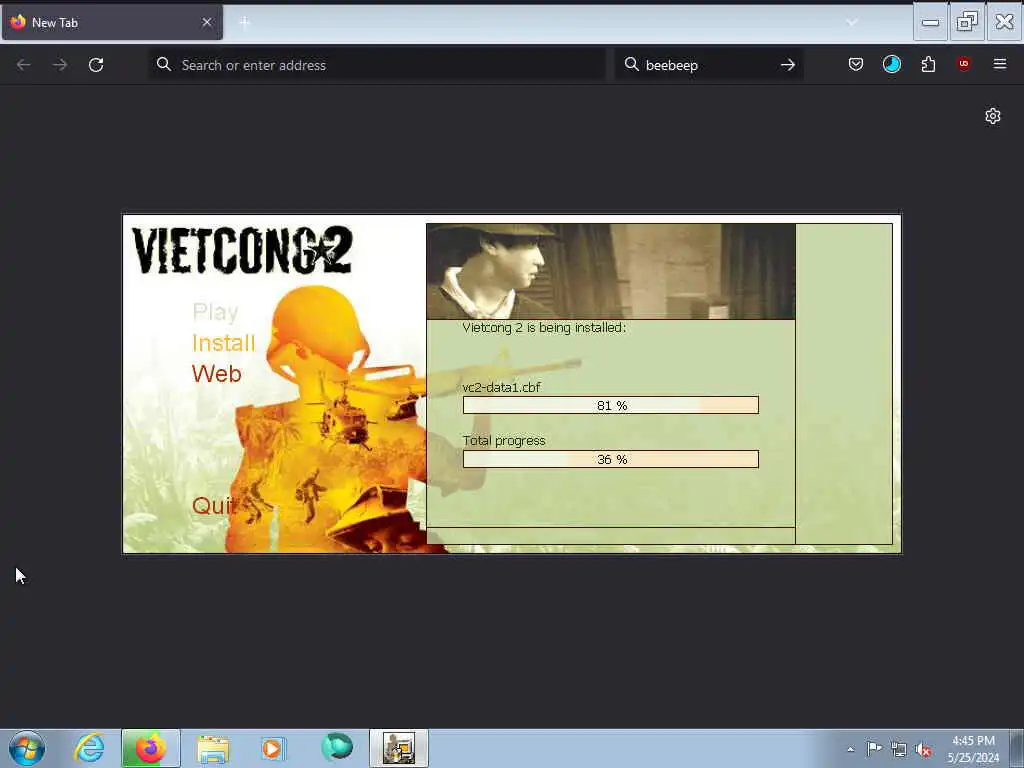The width and height of the screenshot is (1024, 768).
Task: Open the teal globe taskbar application
Action: pyautogui.click(x=337, y=747)
